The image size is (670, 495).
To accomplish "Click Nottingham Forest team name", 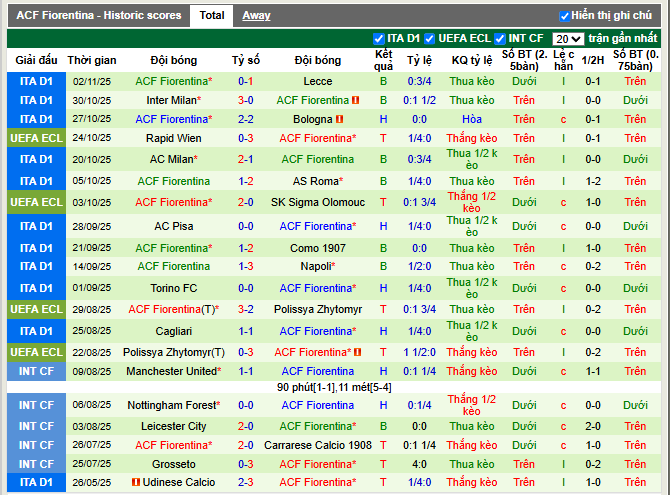I will click(171, 405).
